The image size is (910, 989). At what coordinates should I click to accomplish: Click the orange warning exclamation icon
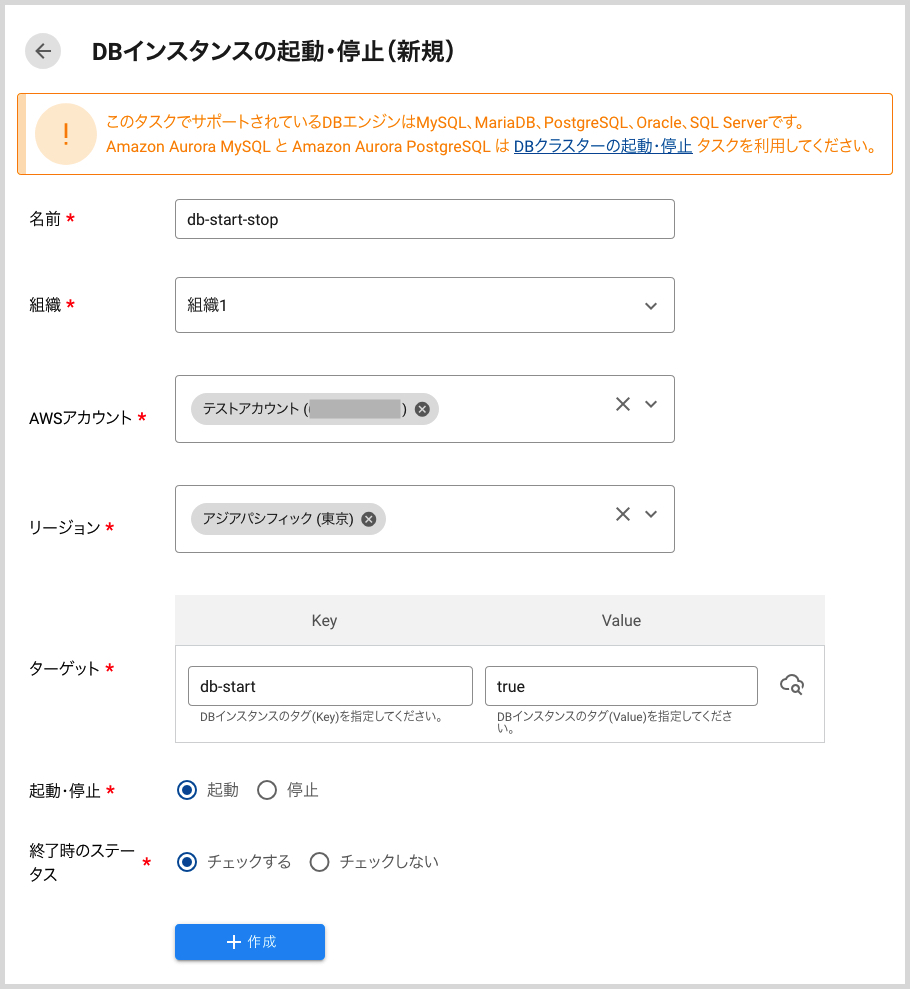66,134
